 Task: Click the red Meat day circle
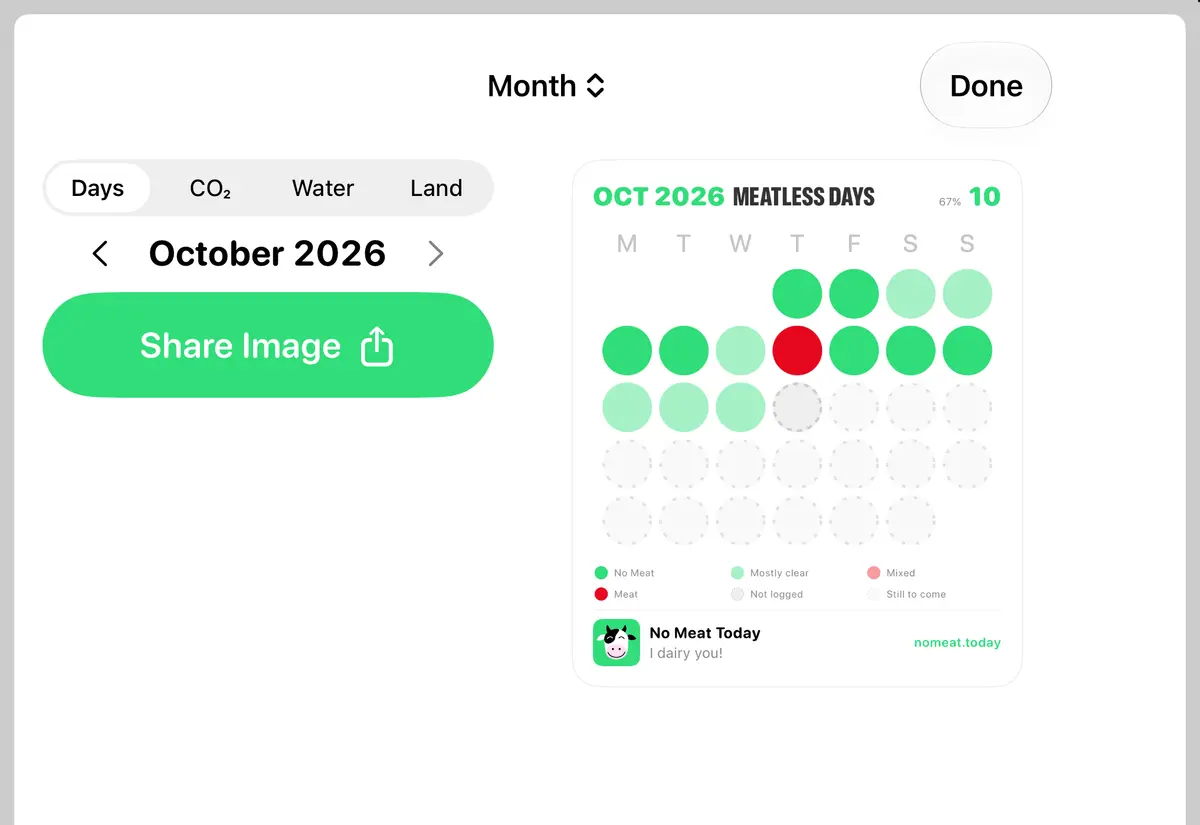797,351
